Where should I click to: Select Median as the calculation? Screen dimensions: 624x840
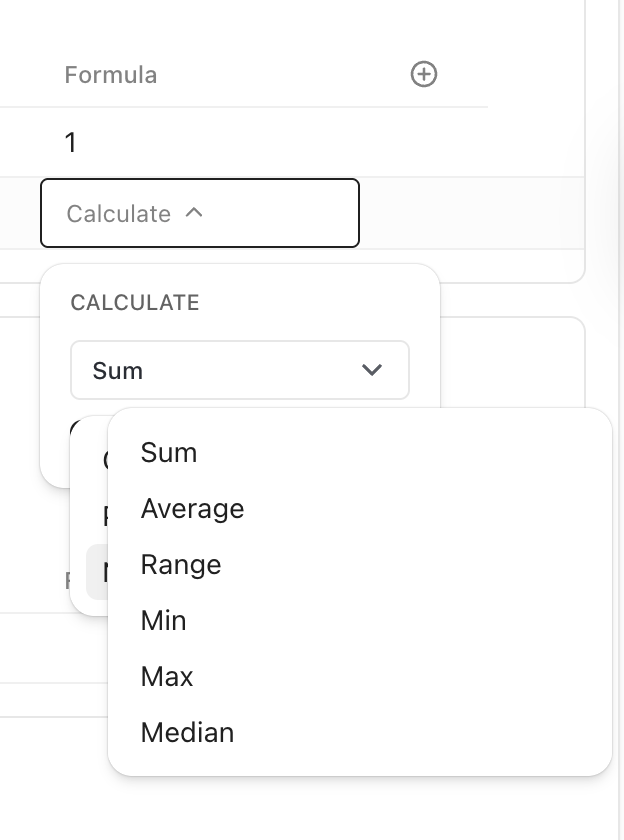(186, 732)
